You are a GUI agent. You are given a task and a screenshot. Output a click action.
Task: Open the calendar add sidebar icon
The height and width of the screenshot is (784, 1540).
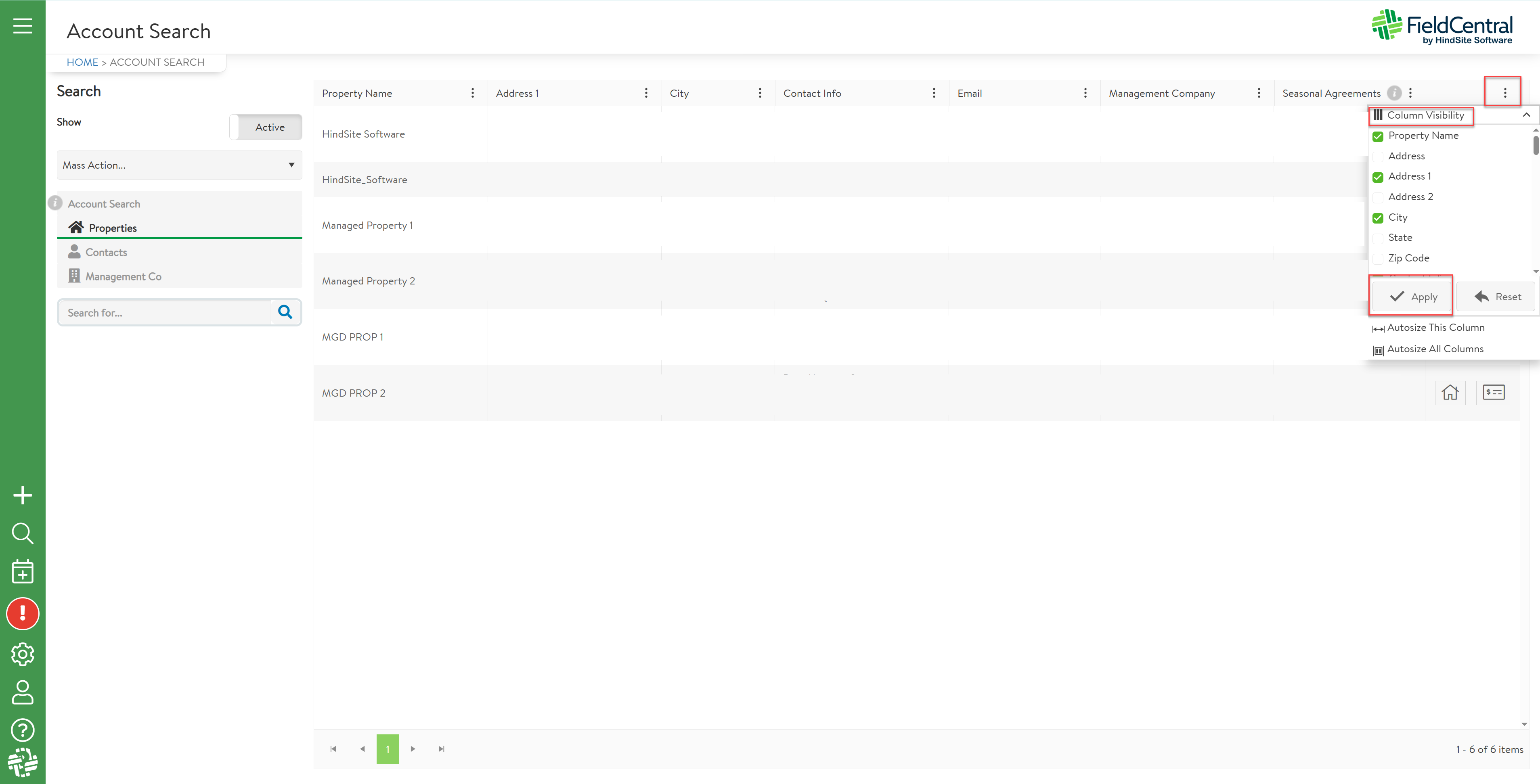23,571
